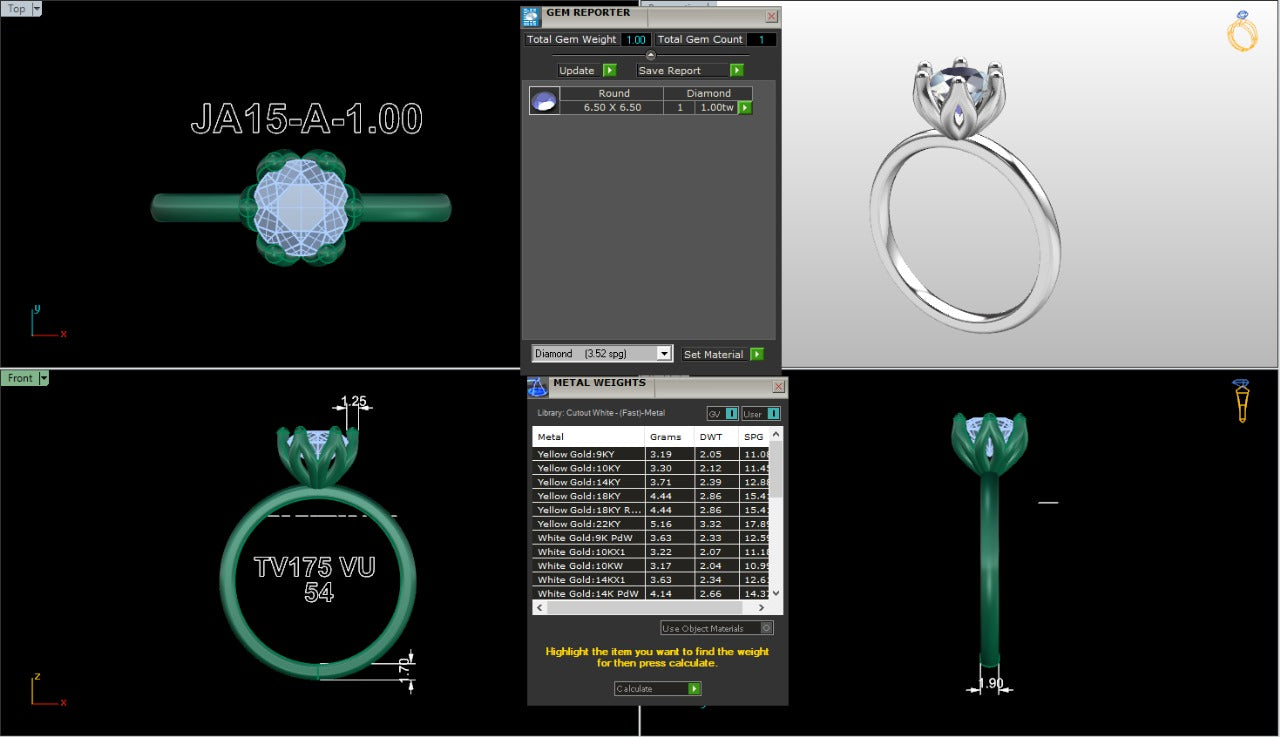Click the green arrow on Calculate
Viewport: 1280px width, 737px height.
(694, 689)
